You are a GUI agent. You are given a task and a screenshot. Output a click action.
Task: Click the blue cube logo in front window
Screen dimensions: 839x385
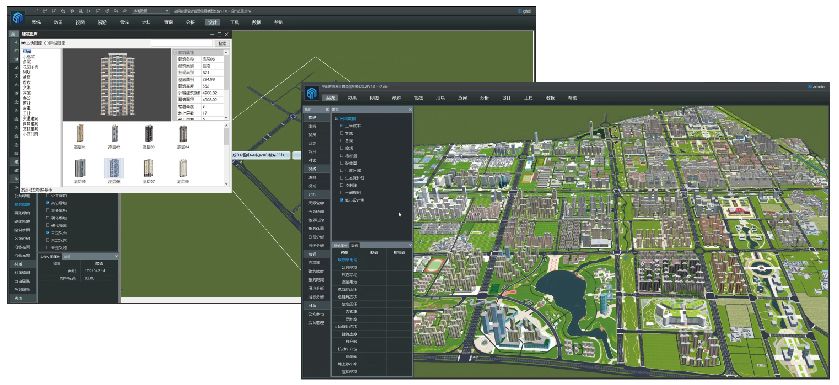pos(312,94)
